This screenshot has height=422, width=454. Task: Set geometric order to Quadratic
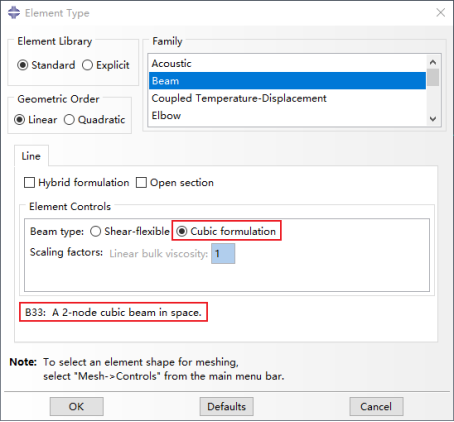point(94,119)
